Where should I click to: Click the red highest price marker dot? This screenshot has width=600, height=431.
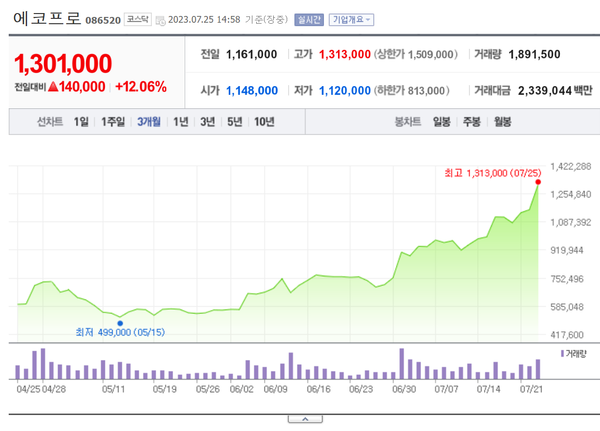tap(539, 182)
